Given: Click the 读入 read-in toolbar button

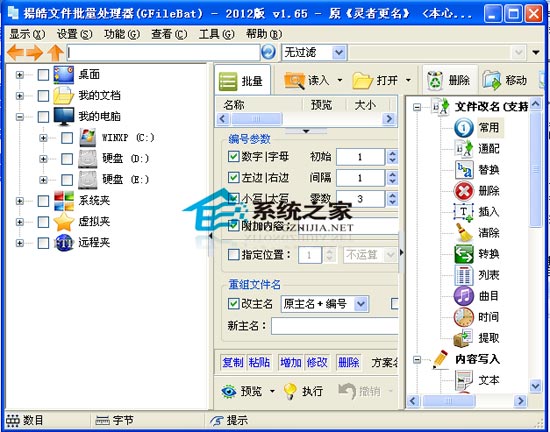Looking at the screenshot, I should point(307,81).
